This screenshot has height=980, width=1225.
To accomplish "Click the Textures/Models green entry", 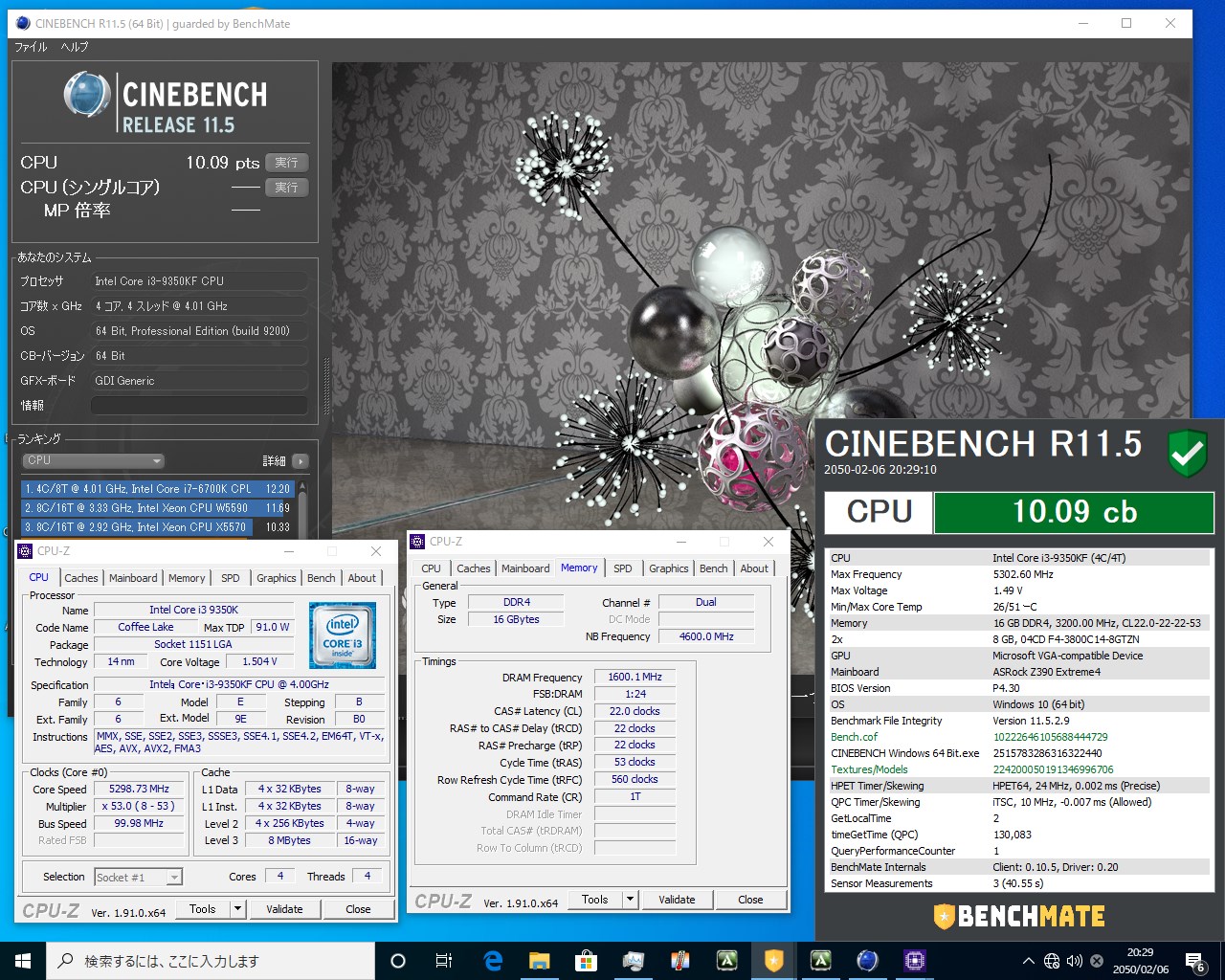I will pyautogui.click(x=869, y=769).
